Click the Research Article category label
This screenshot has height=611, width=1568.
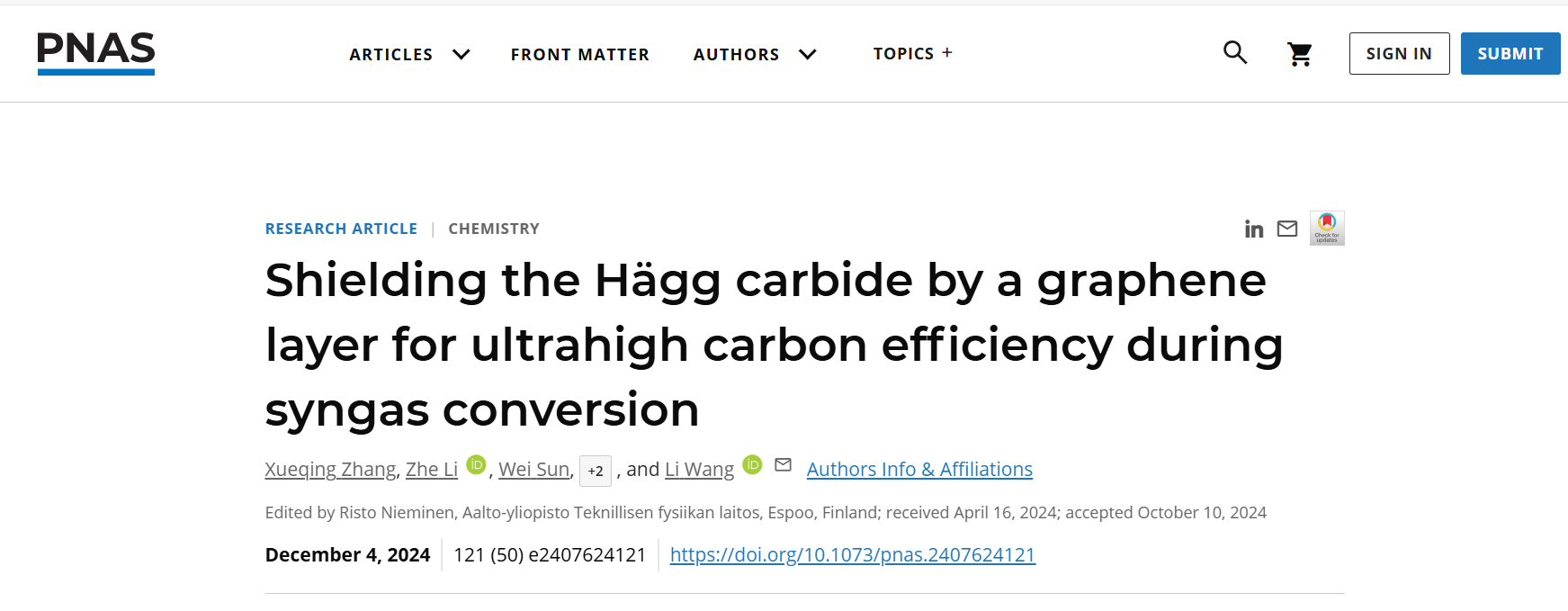341,229
